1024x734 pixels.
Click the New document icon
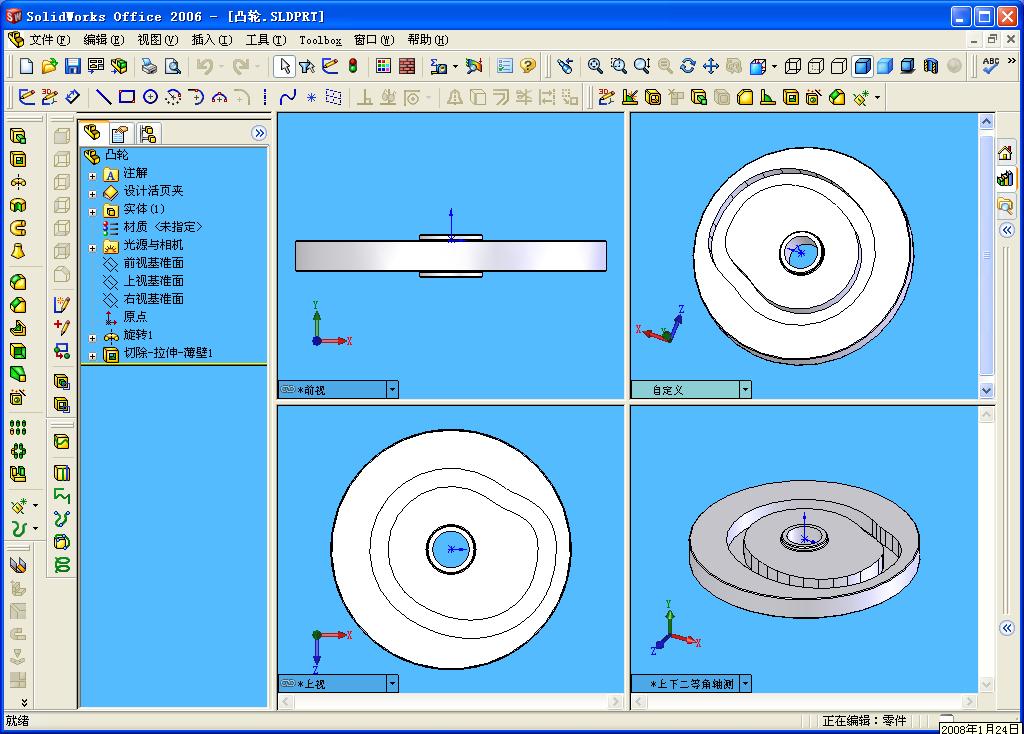click(27, 66)
